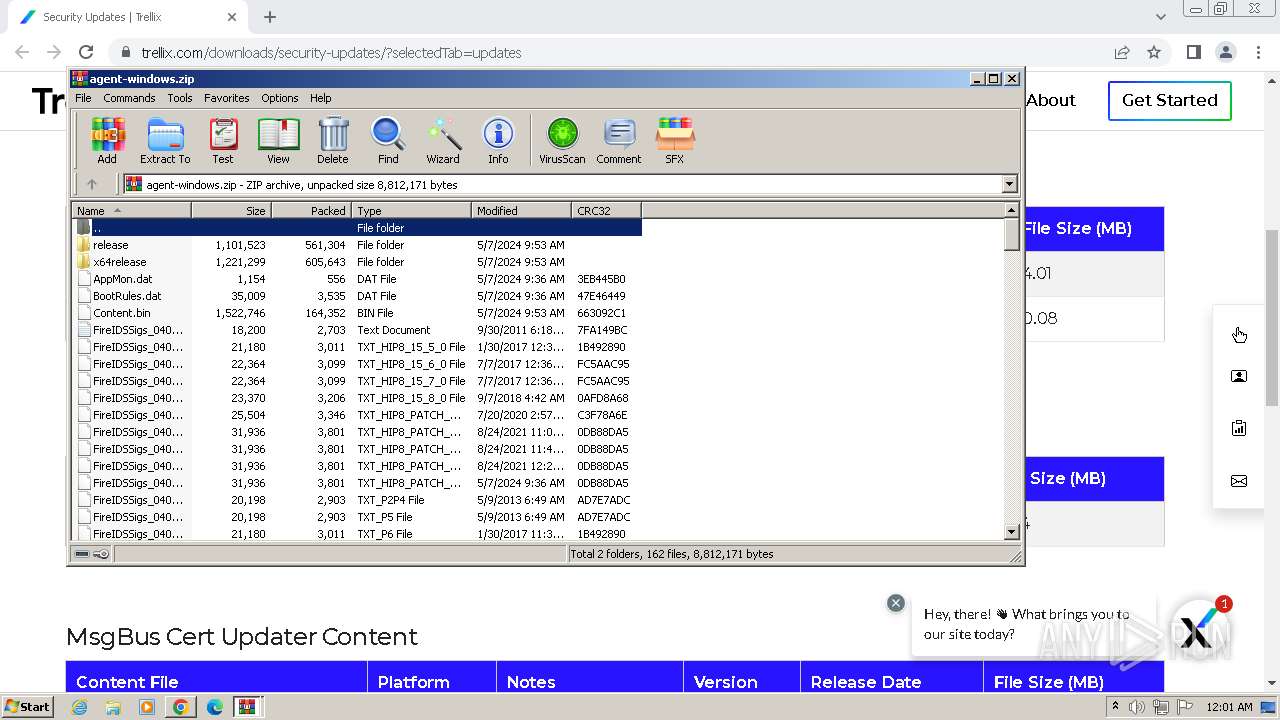The height and width of the screenshot is (720, 1280).
Task: Open the View toolbar icon
Action: [278, 140]
